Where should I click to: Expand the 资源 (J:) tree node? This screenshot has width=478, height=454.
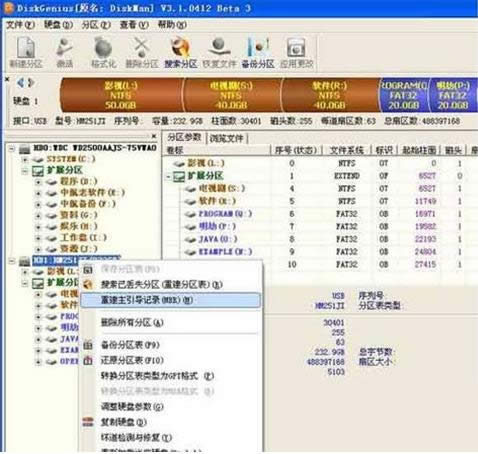click(38, 249)
